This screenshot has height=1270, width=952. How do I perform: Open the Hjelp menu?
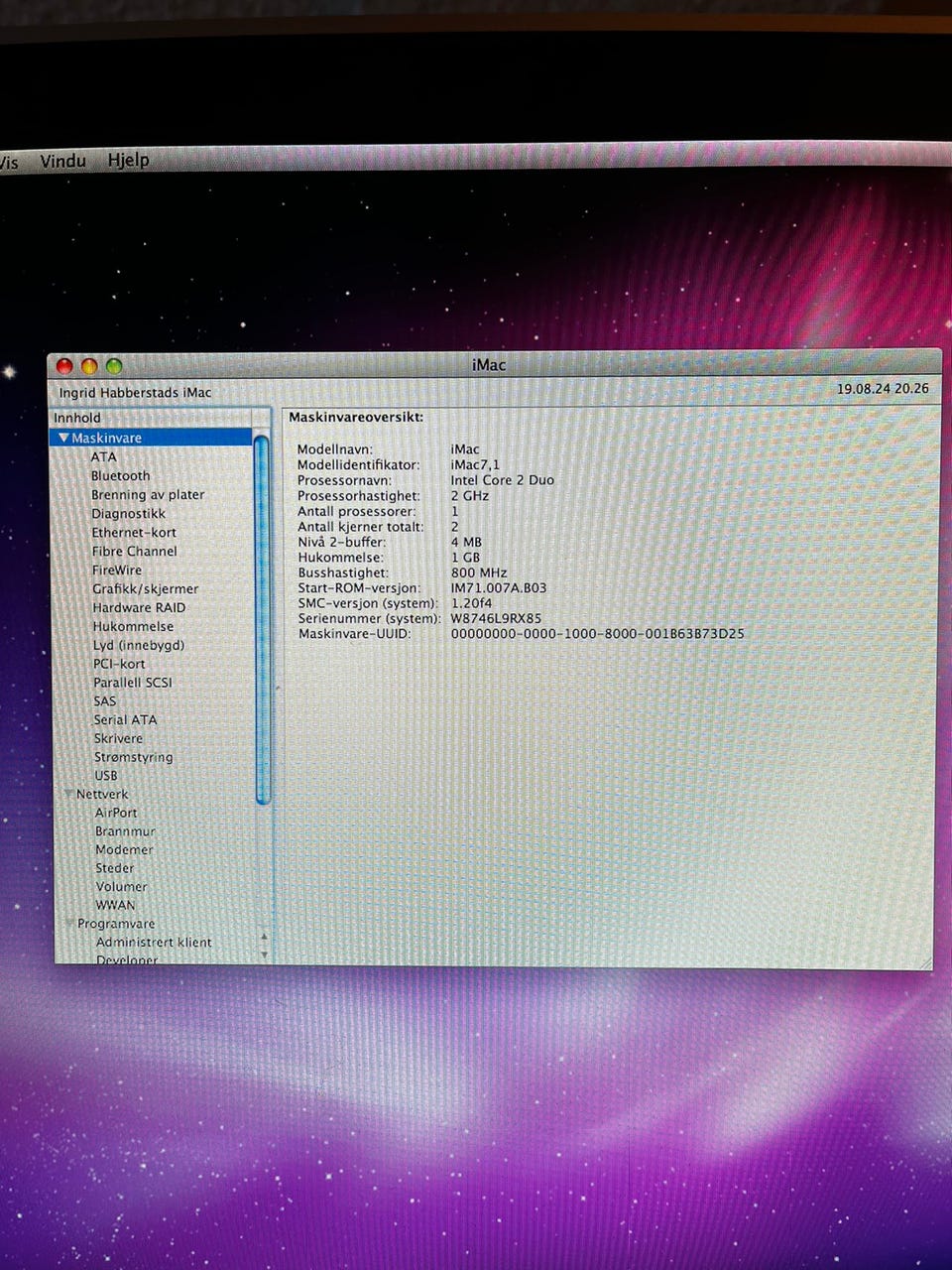128,160
